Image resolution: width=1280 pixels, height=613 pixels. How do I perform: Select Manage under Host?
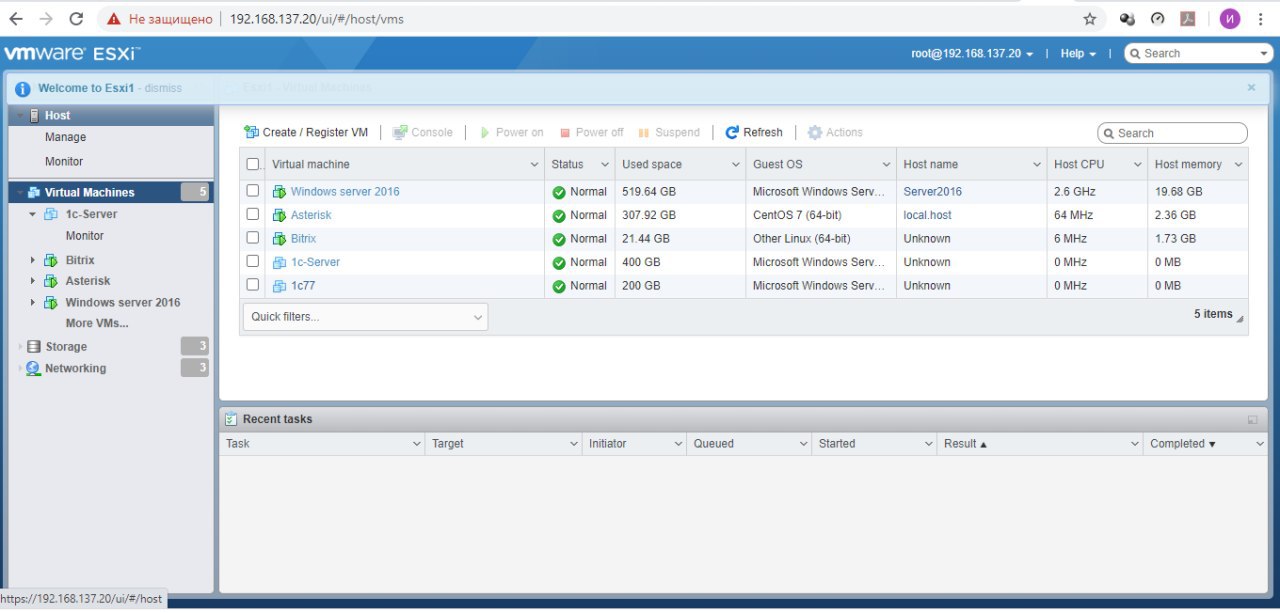click(65, 137)
